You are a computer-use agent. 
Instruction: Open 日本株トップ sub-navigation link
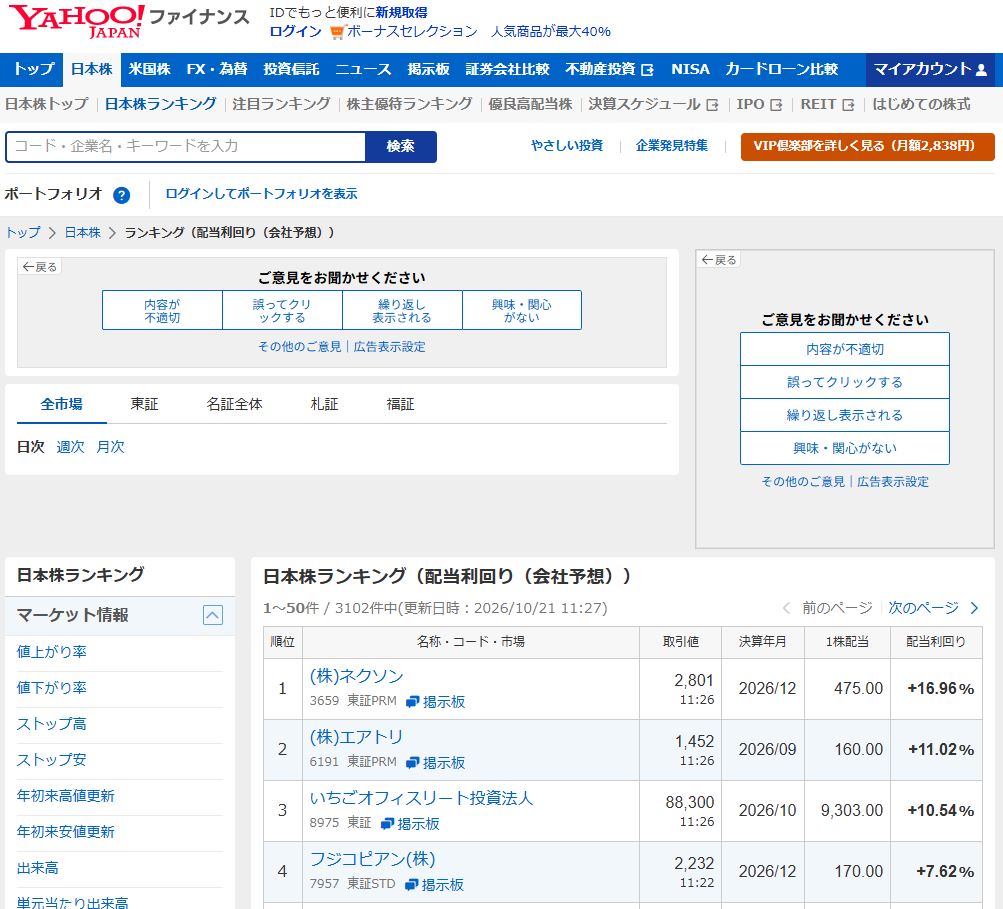[x=47, y=104]
